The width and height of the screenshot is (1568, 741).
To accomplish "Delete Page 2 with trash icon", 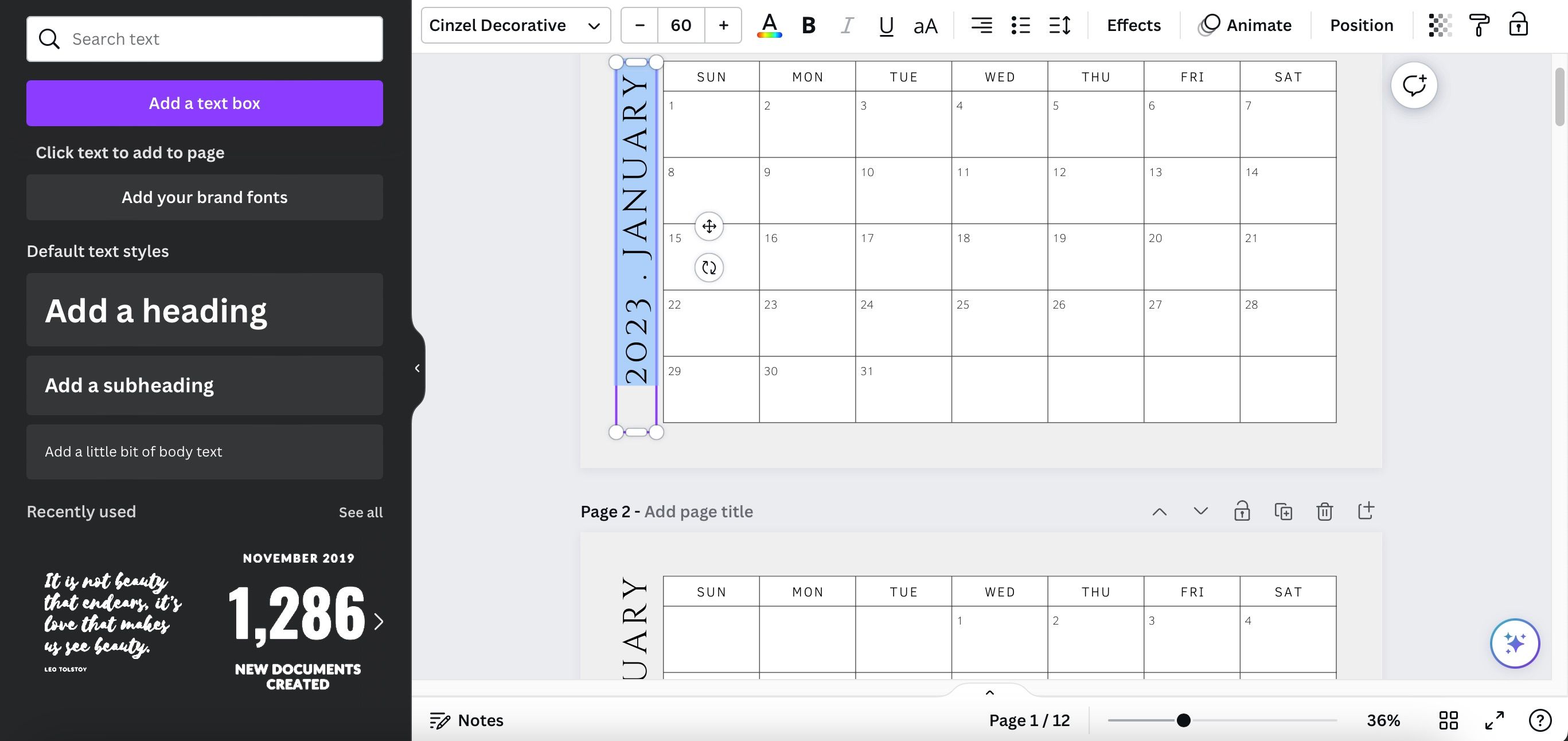I will point(1324,512).
